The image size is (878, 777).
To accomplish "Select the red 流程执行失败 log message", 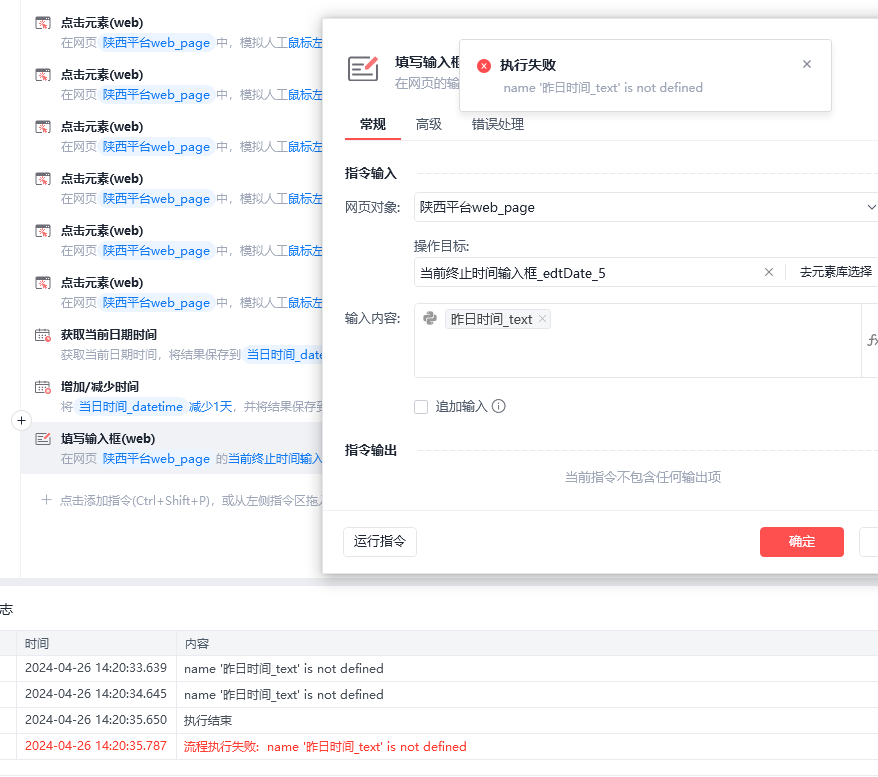I will 325,747.
